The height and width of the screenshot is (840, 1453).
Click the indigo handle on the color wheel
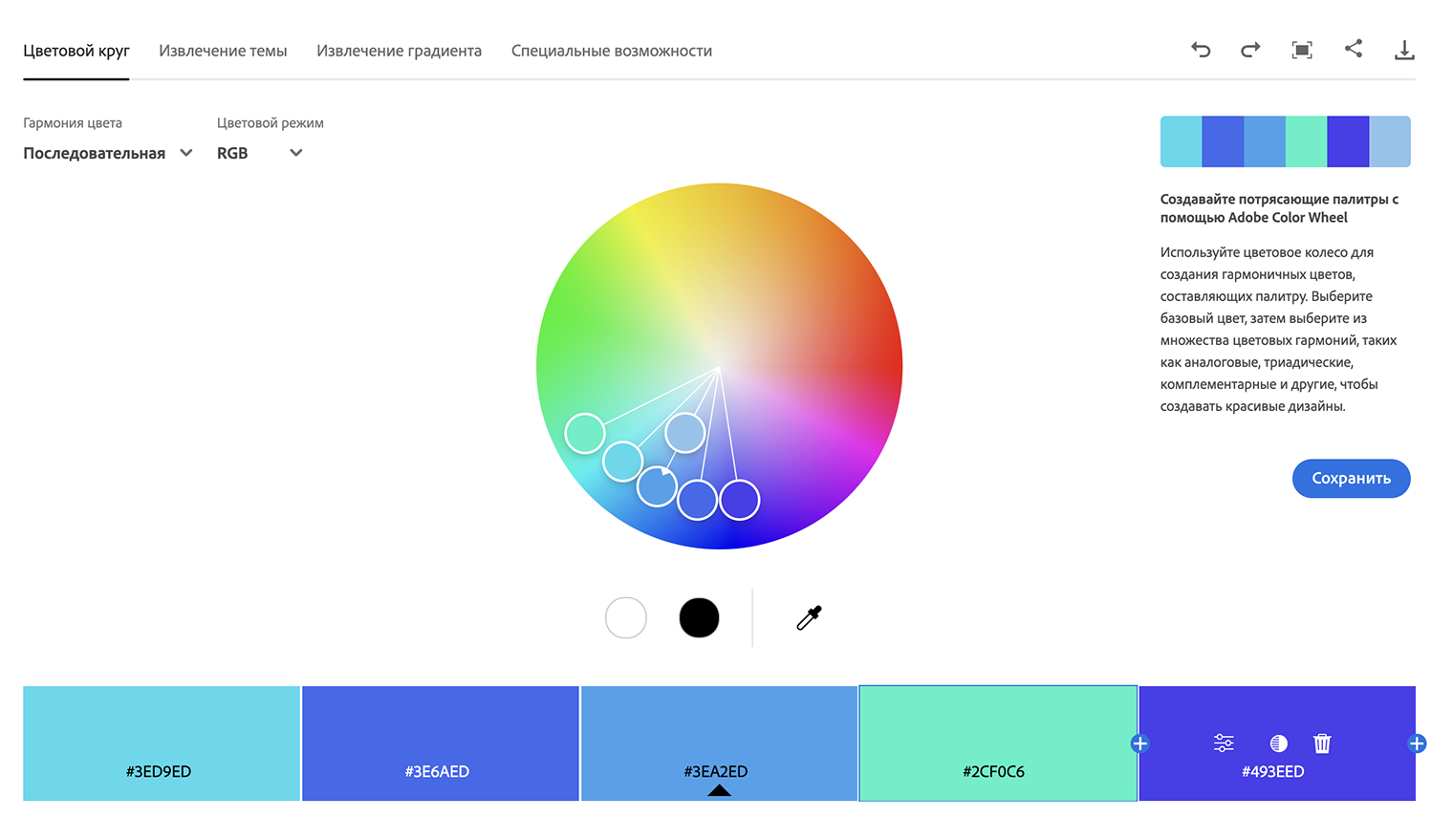[740, 500]
